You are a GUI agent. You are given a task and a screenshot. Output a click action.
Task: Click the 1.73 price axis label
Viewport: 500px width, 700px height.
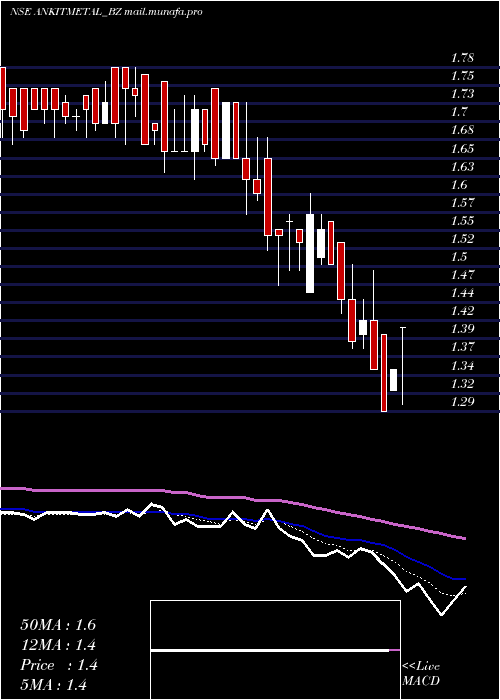pyautogui.click(x=462, y=94)
